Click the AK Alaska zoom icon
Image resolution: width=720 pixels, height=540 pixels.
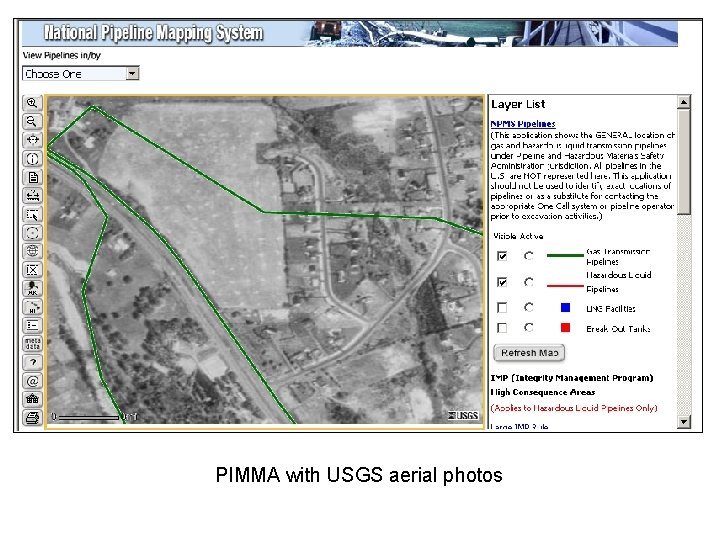pyautogui.click(x=32, y=288)
